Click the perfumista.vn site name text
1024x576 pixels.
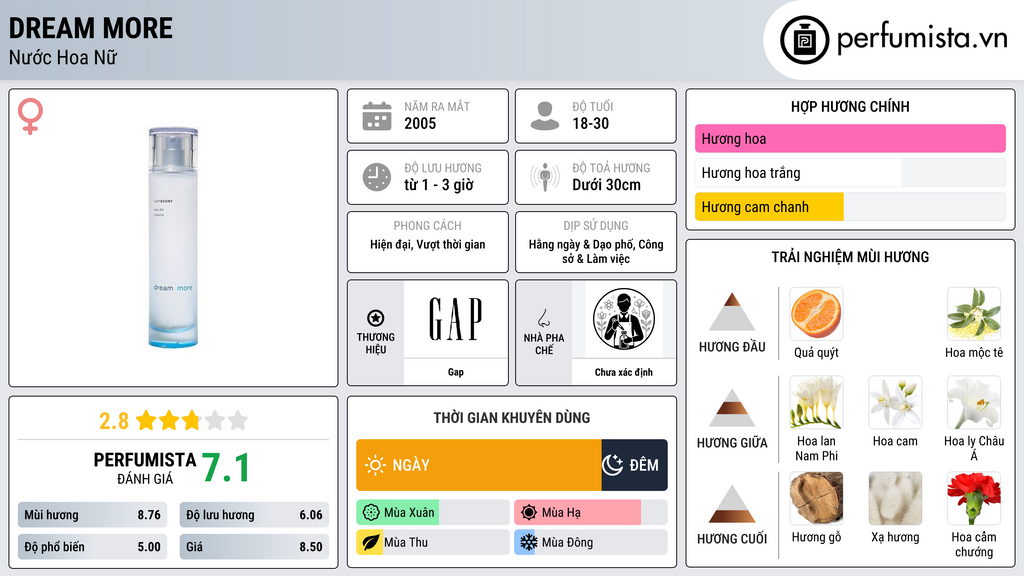click(x=922, y=38)
